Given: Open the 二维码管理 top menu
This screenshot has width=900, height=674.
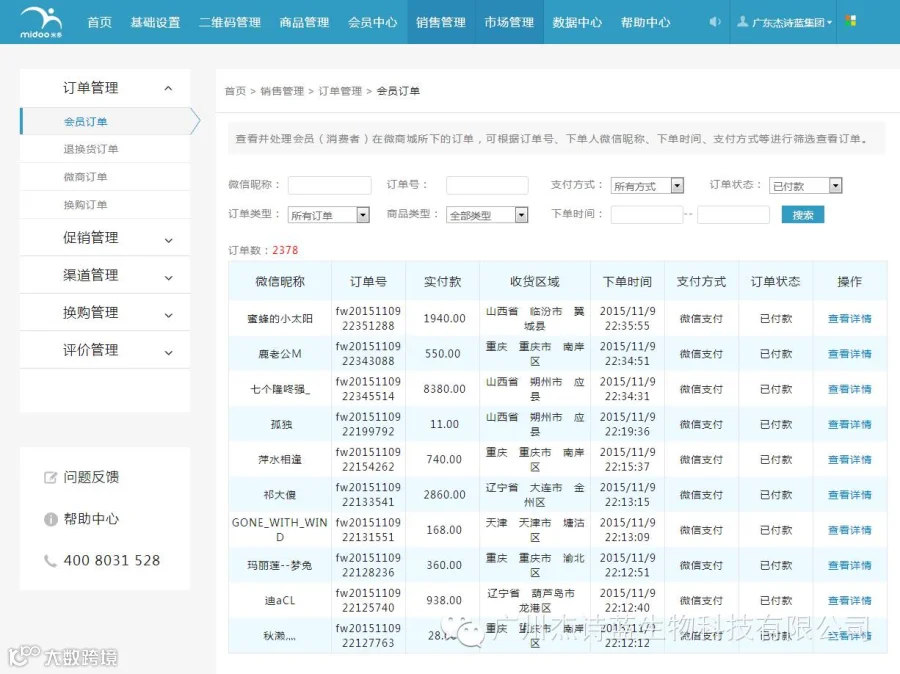Looking at the screenshot, I should (230, 22).
